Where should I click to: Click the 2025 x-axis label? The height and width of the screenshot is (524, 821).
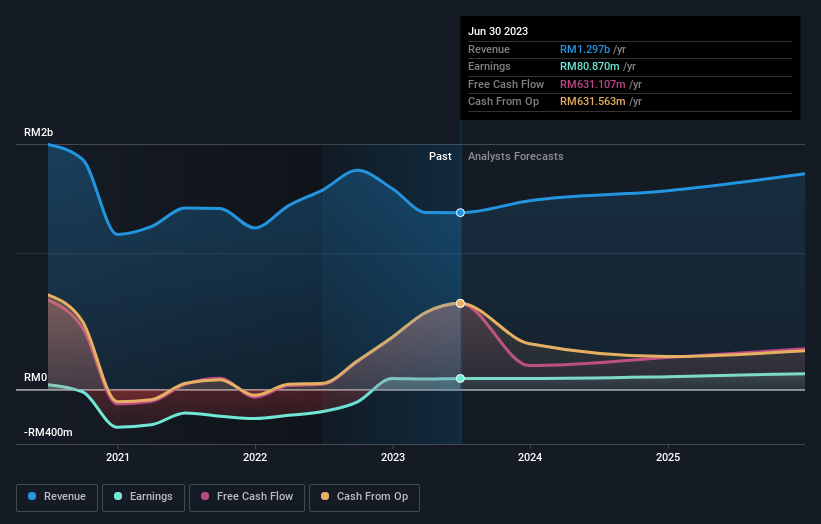click(x=668, y=457)
